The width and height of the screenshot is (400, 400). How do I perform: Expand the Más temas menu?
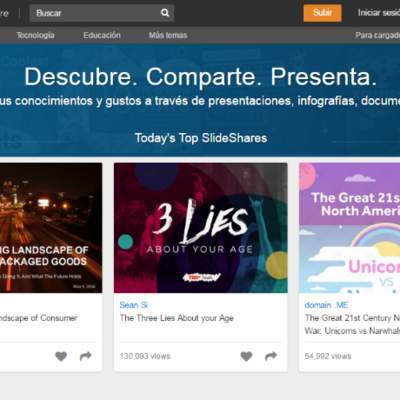168,35
